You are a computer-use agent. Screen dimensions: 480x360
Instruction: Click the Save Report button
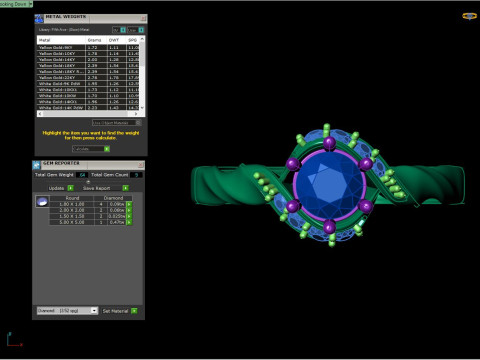(x=96, y=188)
